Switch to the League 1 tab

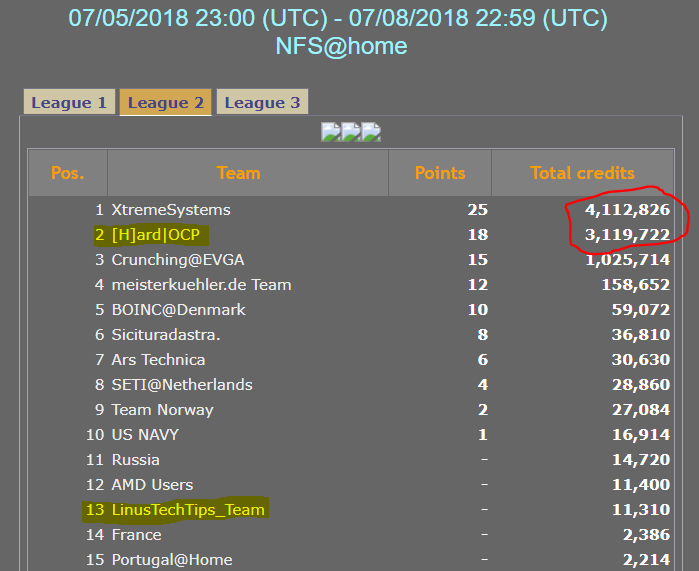(x=69, y=102)
